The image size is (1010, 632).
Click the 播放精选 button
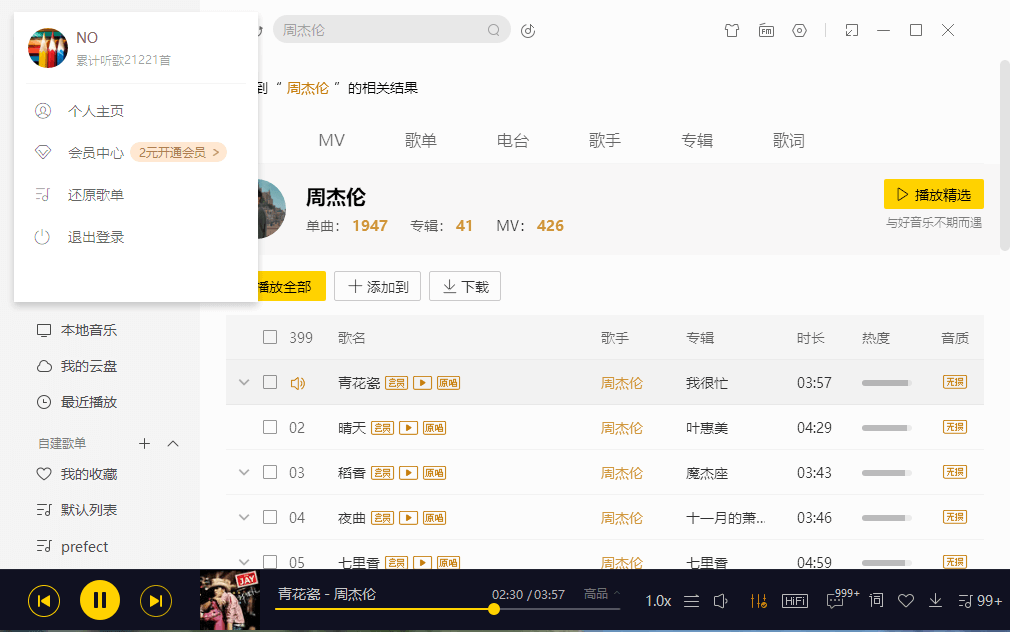point(932,194)
